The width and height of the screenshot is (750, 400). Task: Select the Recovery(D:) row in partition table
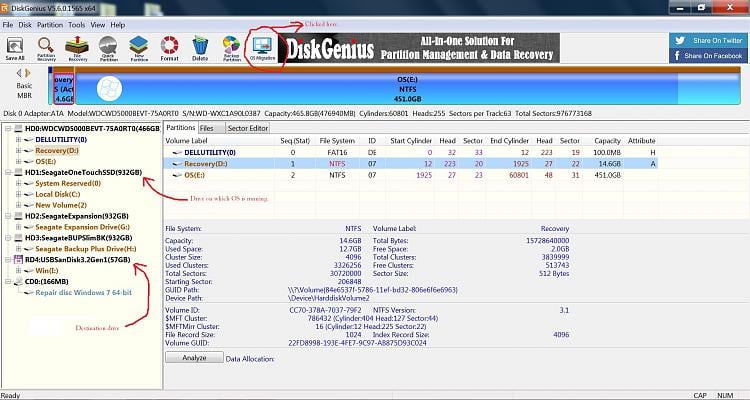[411, 164]
